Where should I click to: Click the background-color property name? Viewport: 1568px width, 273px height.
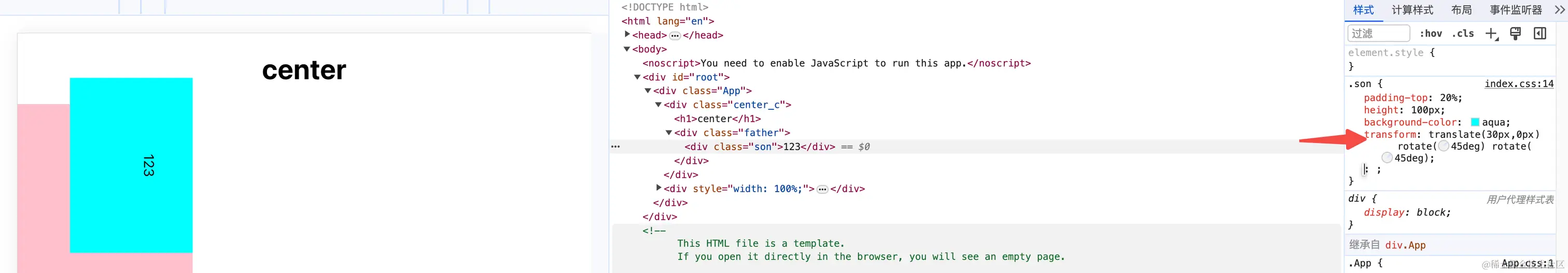1411,122
